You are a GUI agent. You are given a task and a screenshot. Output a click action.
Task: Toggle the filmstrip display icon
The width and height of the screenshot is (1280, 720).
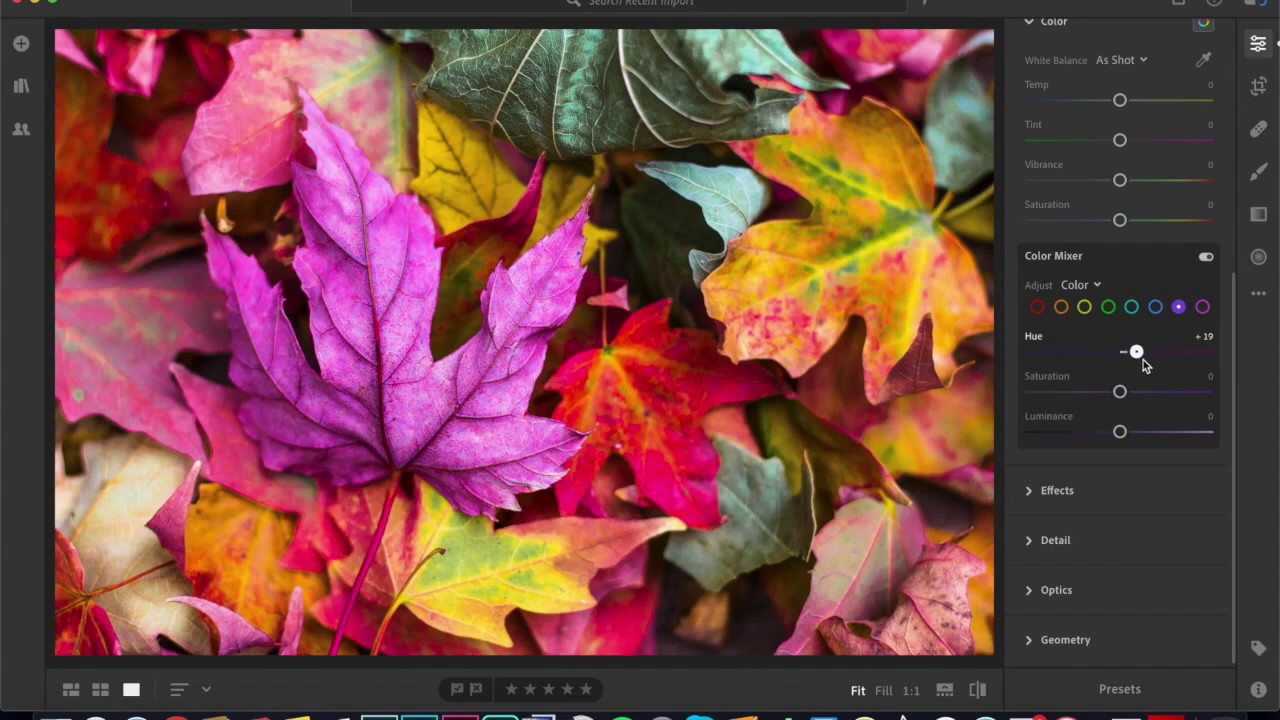click(x=944, y=690)
